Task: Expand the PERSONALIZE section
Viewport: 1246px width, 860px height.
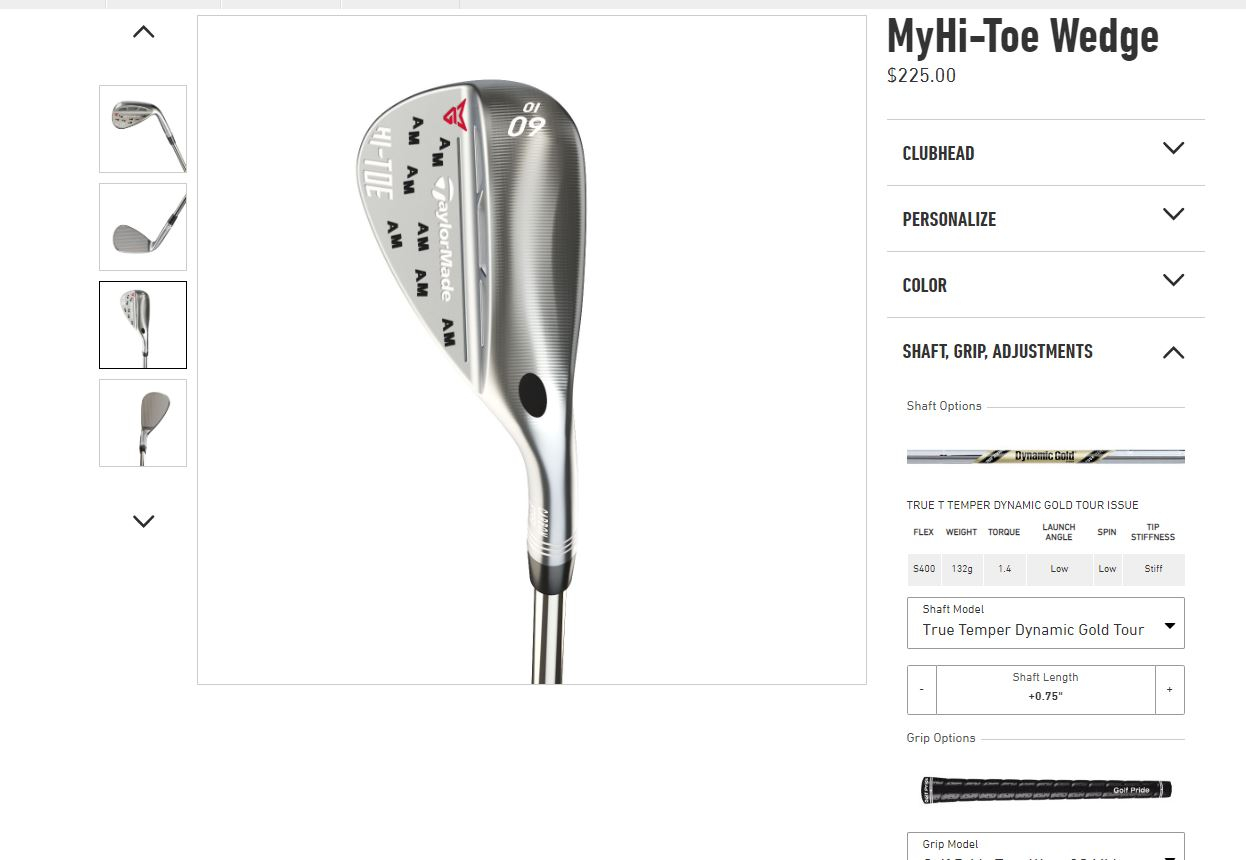Action: (1045, 219)
